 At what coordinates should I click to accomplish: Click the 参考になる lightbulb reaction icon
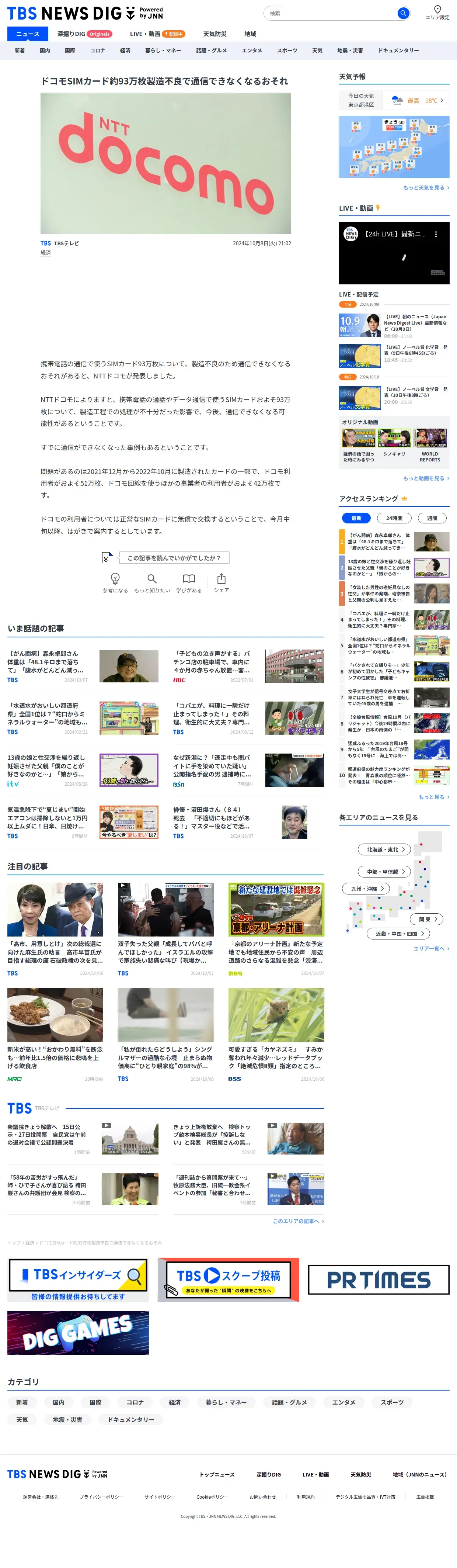tap(115, 578)
